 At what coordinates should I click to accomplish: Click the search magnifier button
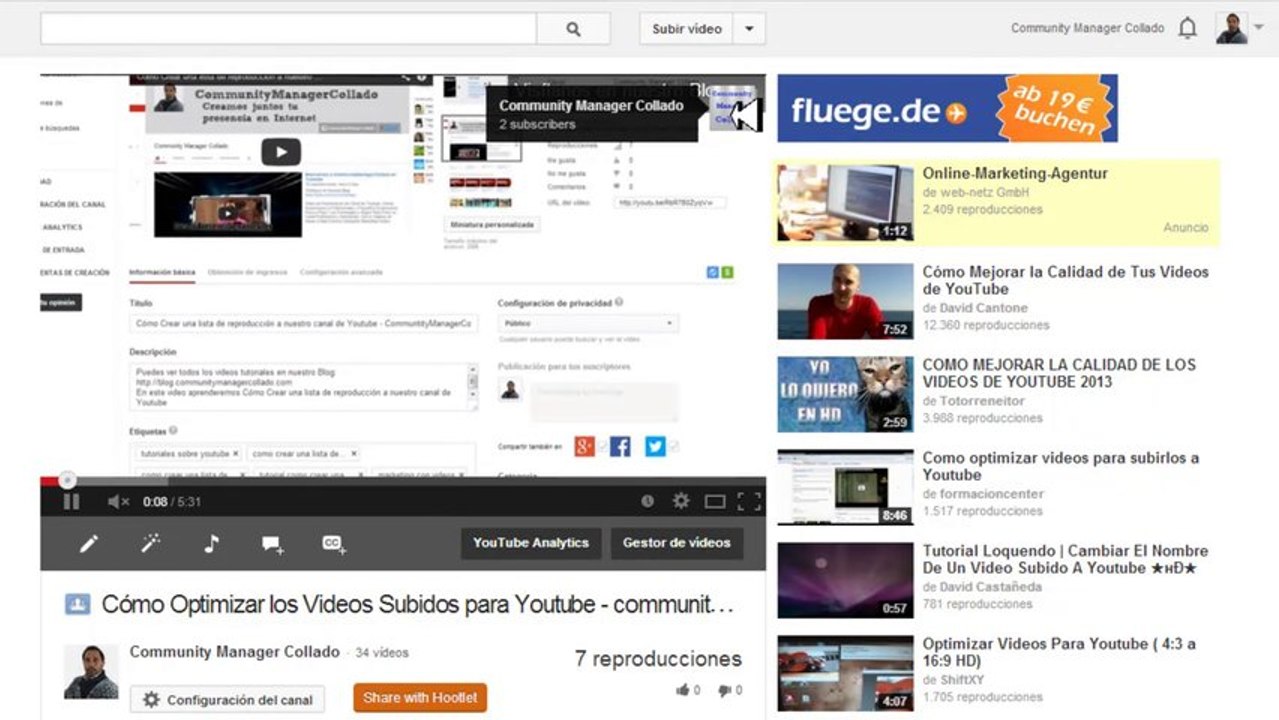tap(573, 29)
